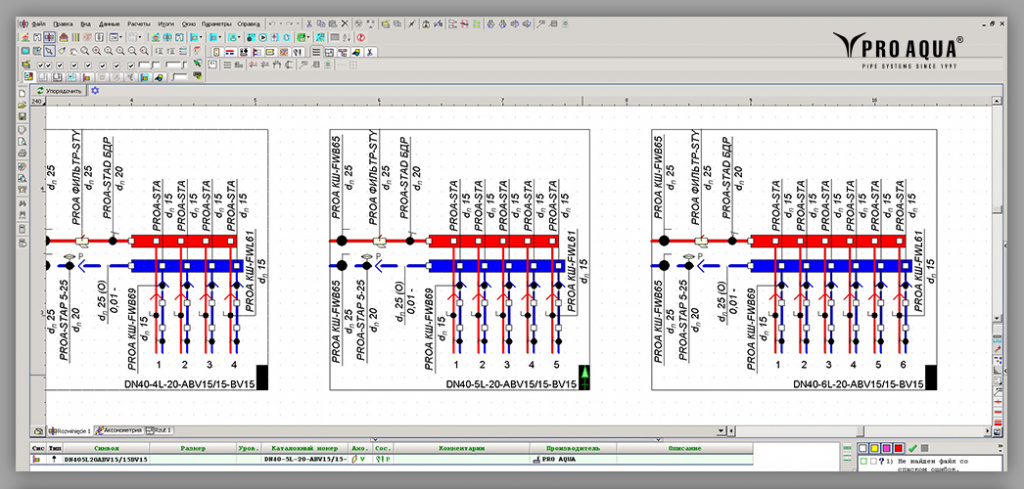Toggle the second checkbox beside the question mark
1024x489 pixels.
tap(874, 462)
